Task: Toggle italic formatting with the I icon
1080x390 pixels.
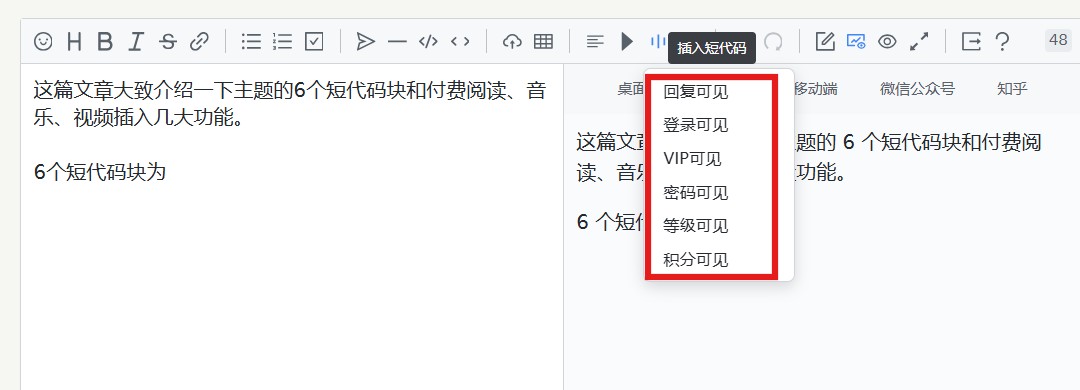Action: [136, 42]
